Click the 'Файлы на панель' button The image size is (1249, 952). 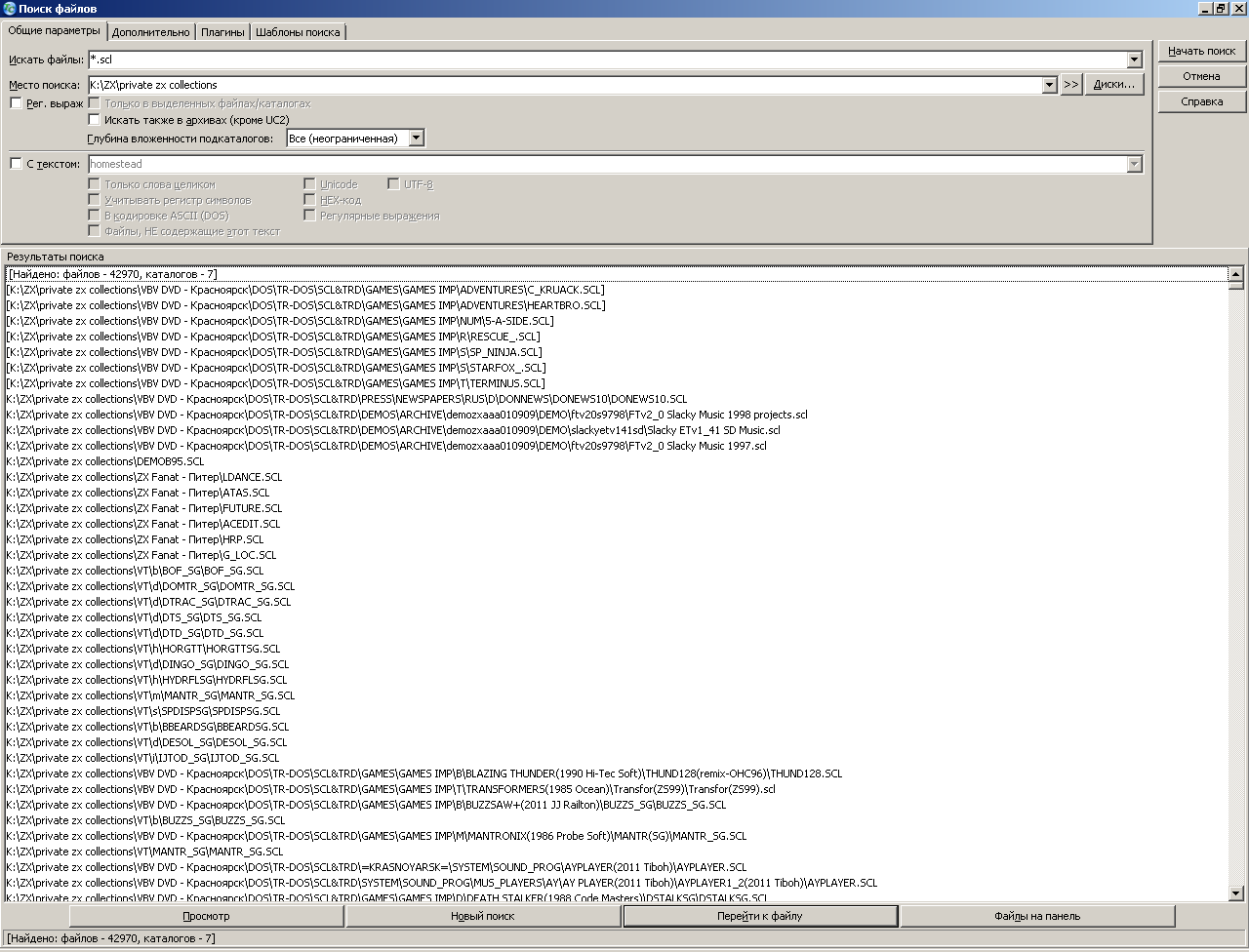coord(1037,916)
